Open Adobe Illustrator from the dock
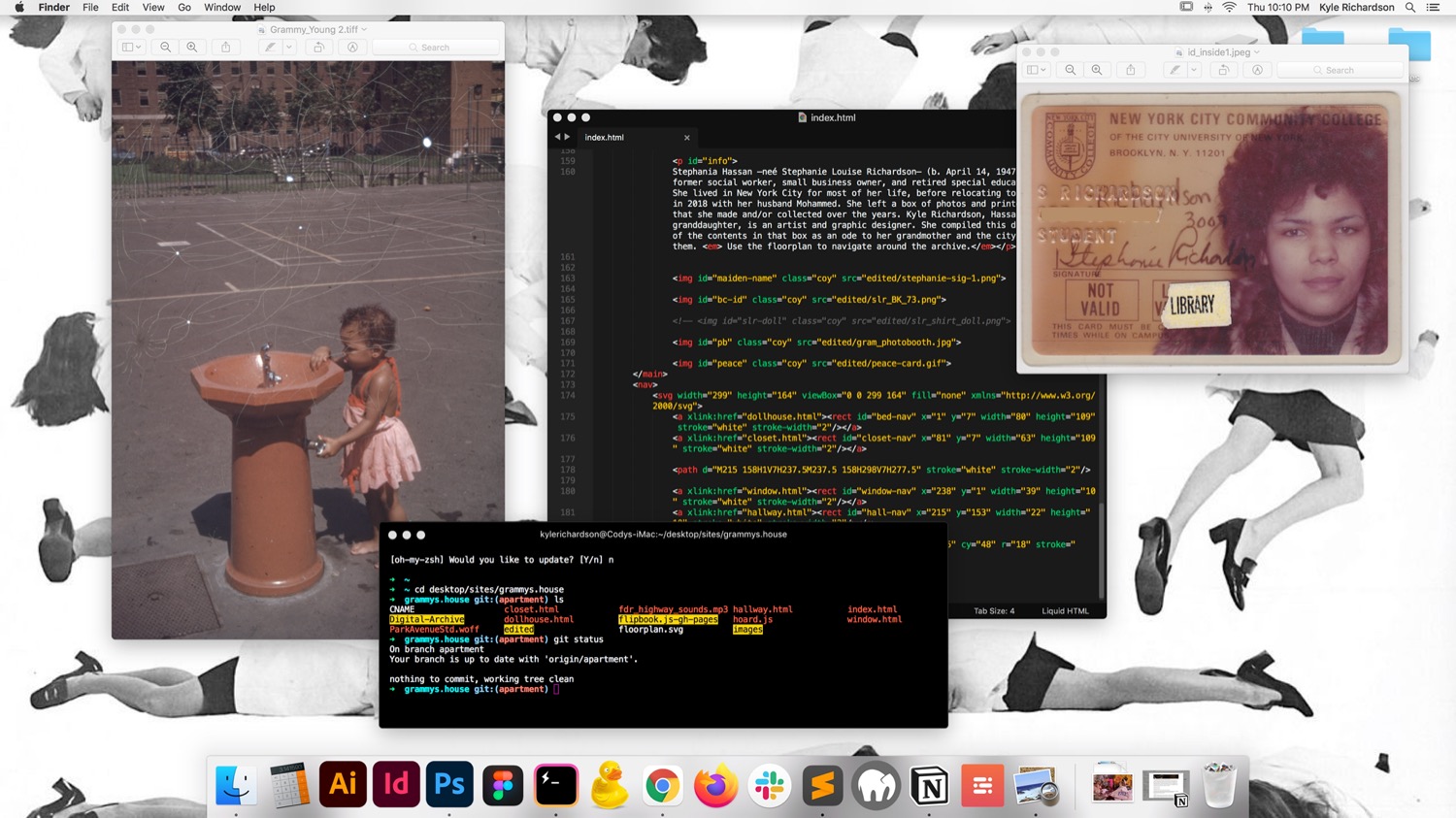 (x=343, y=784)
